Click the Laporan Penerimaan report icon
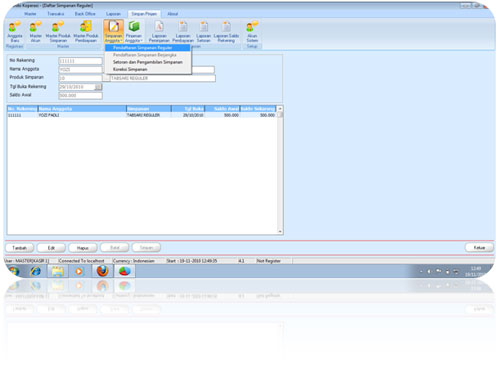Viewport: 499px width, 369px height. tap(159, 32)
